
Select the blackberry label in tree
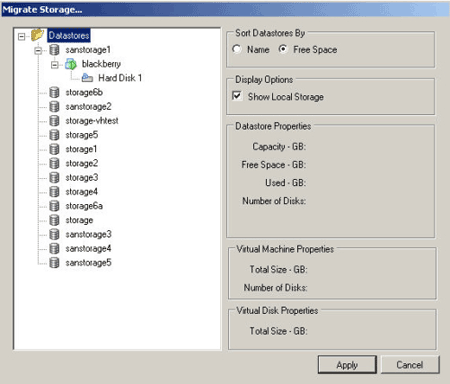click(101, 64)
